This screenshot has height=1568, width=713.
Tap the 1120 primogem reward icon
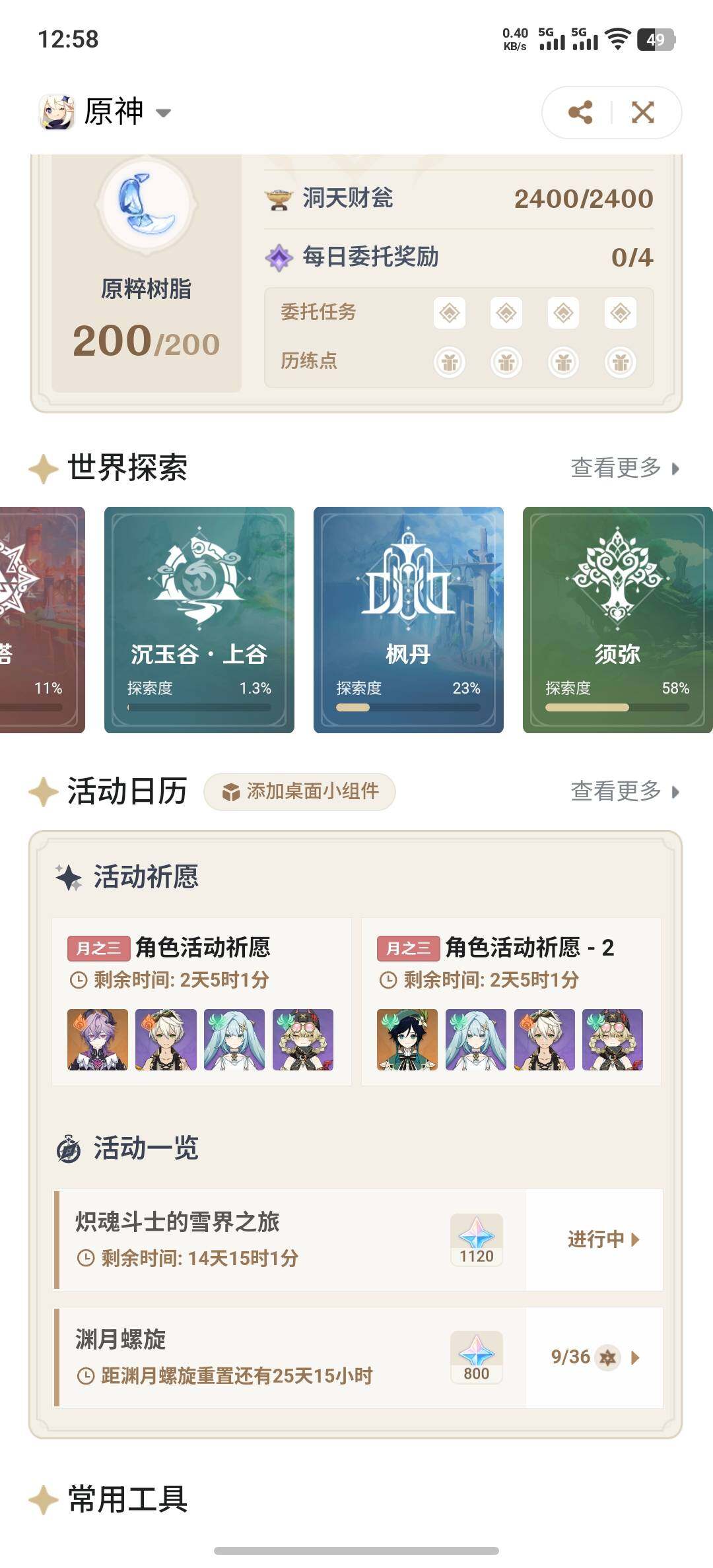(x=477, y=1239)
